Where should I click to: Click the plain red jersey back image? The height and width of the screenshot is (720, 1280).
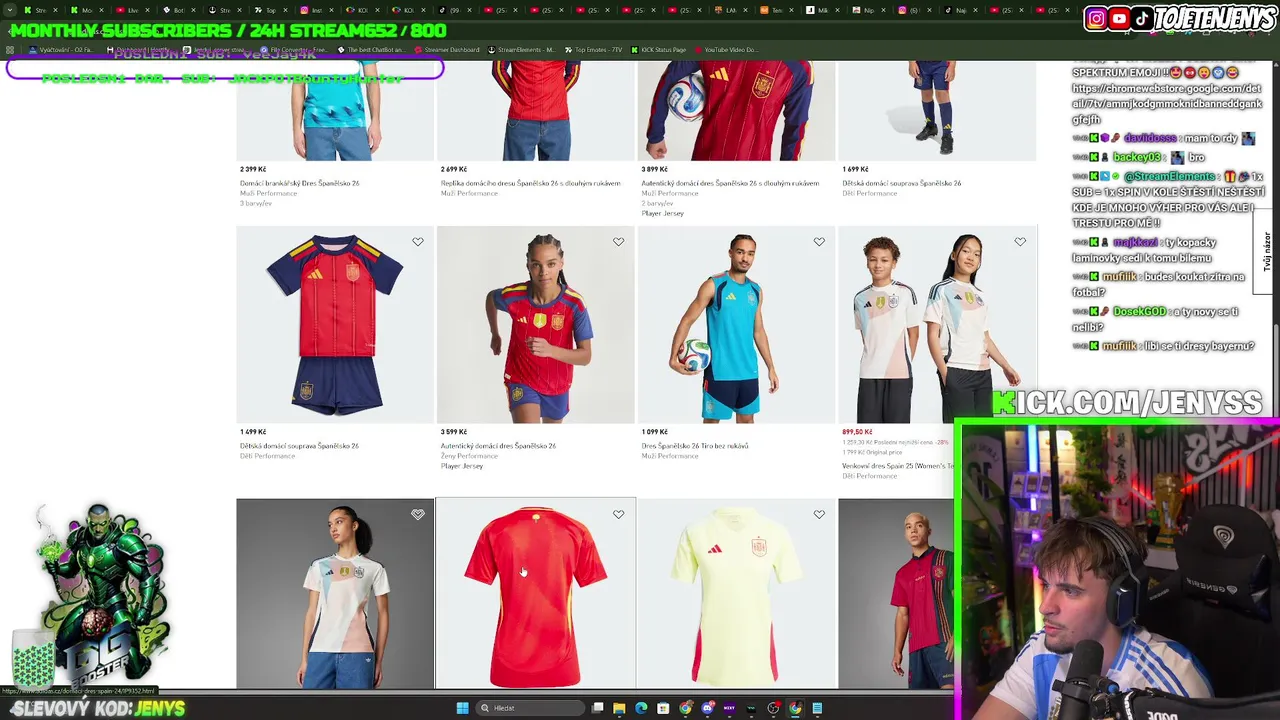536,594
